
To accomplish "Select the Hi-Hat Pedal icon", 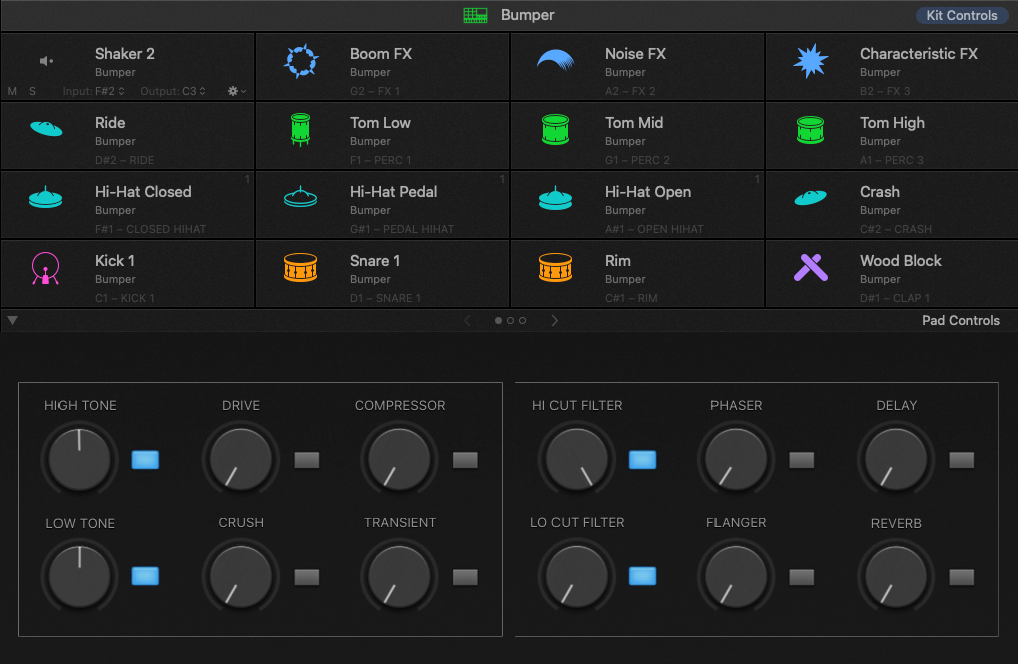I will (x=301, y=197).
